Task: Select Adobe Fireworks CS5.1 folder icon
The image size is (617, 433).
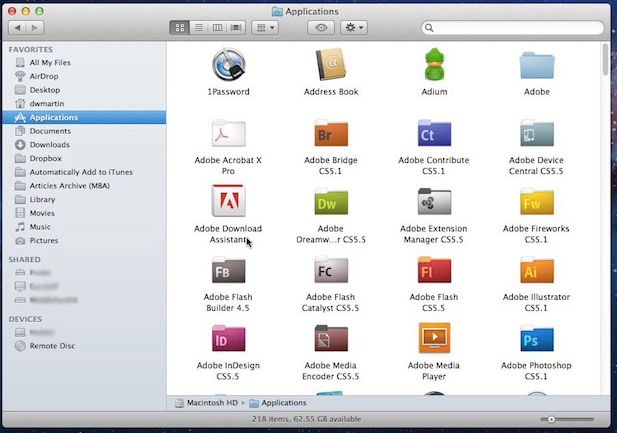Action: (x=537, y=202)
